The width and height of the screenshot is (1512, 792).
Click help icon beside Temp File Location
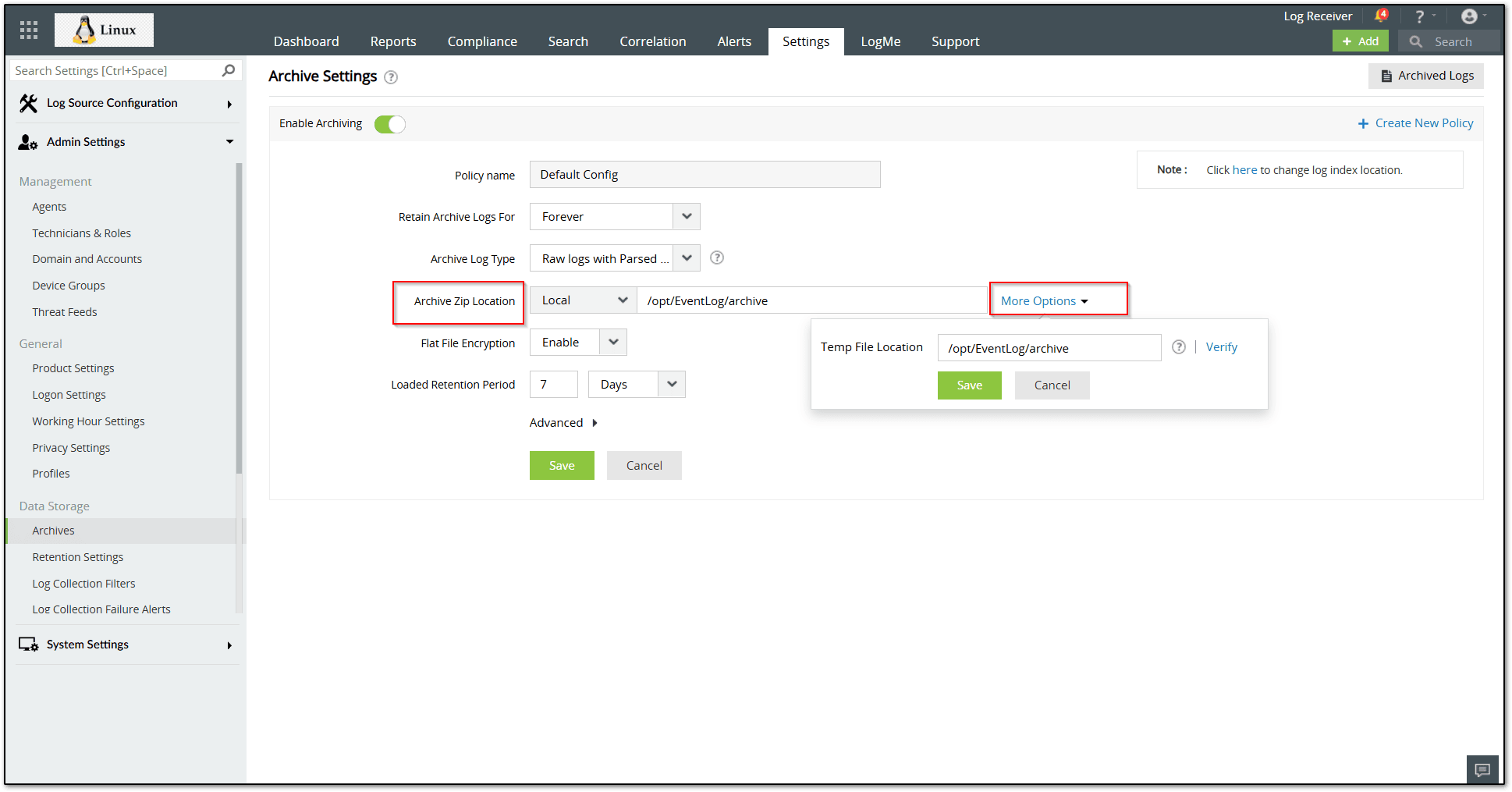pos(1179,347)
